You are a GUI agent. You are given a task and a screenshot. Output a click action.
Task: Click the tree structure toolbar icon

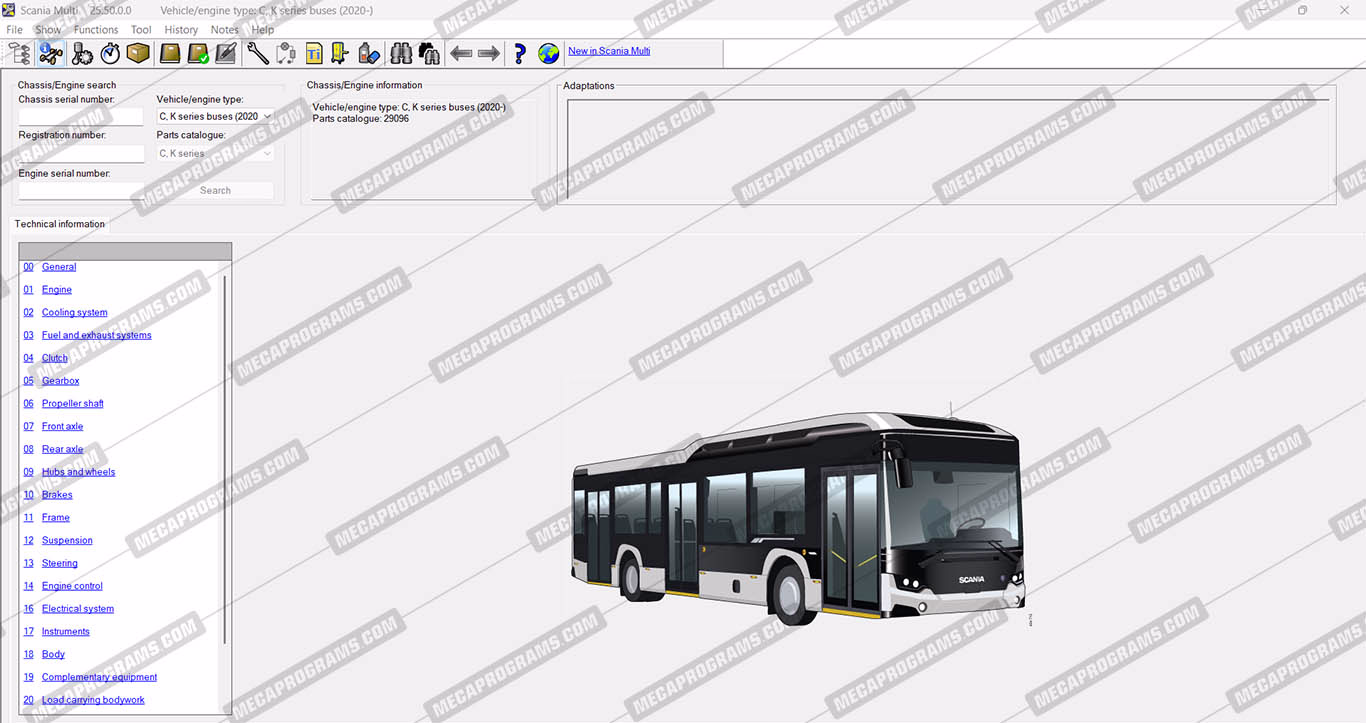pyautogui.click(x=19, y=53)
